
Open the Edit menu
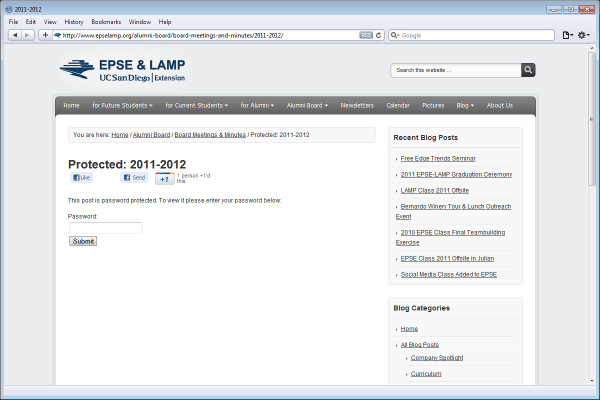pos(31,22)
